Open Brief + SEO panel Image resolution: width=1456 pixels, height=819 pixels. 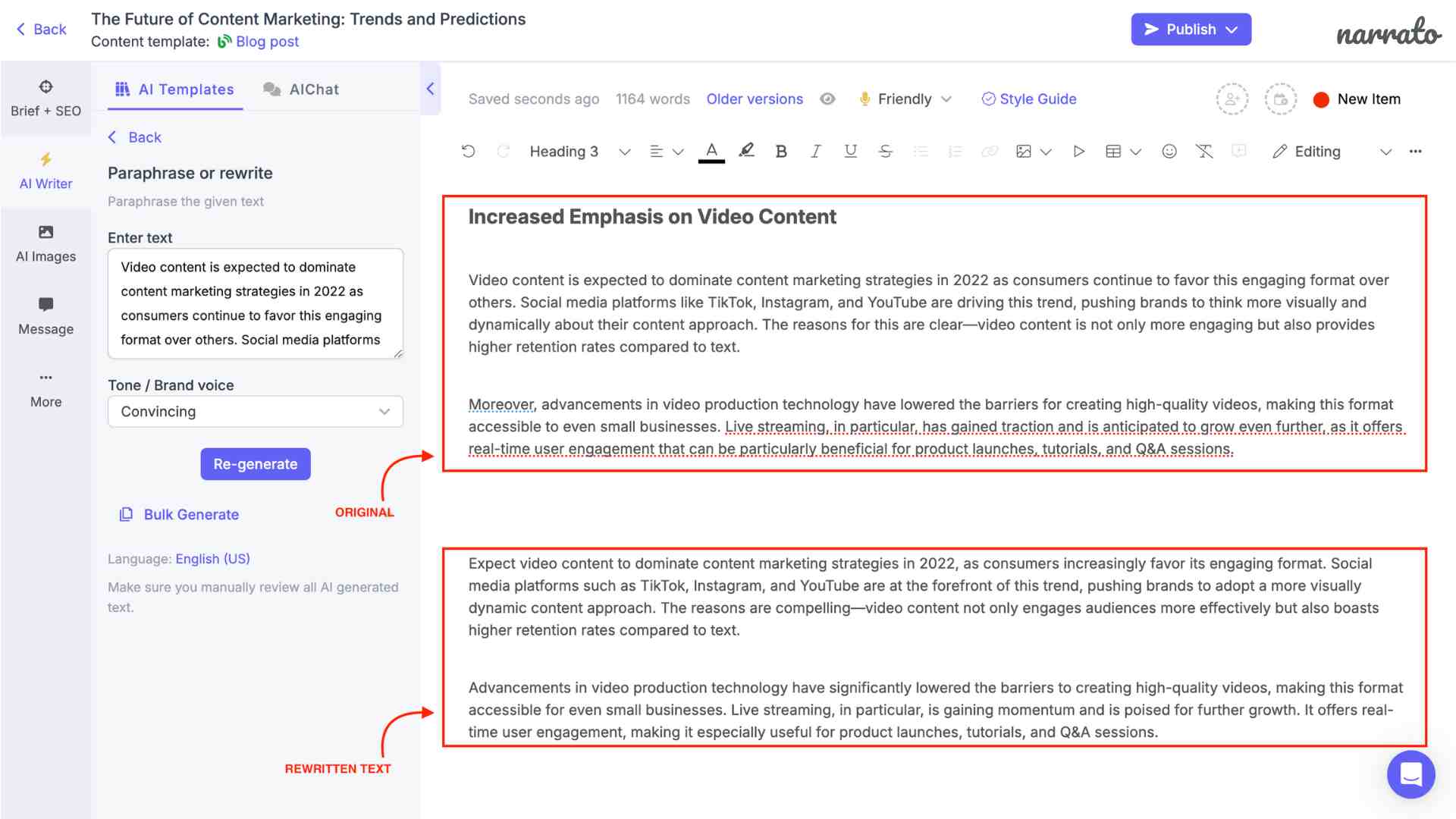click(x=45, y=99)
